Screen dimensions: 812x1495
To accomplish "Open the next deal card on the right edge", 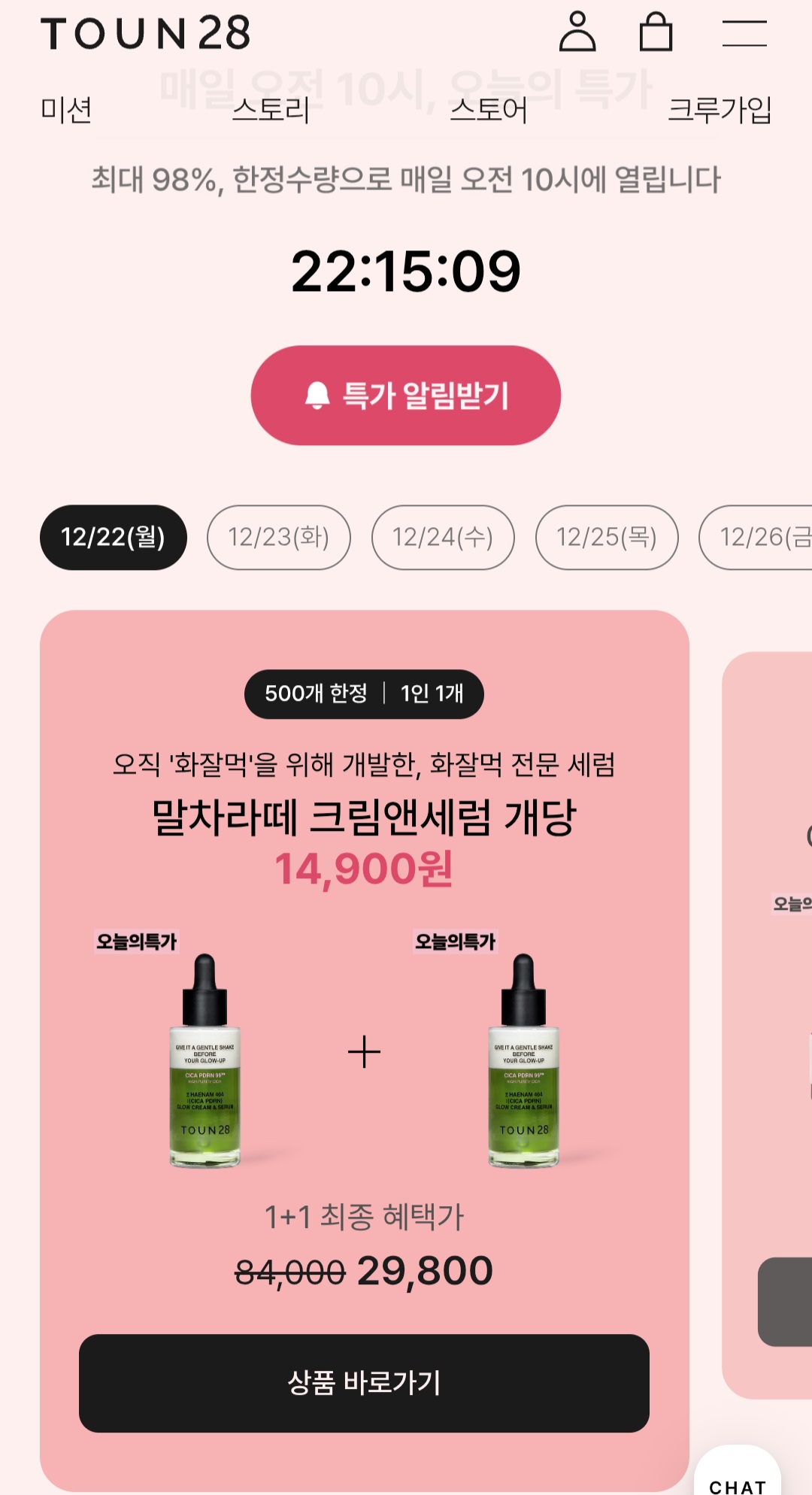I will pyautogui.click(x=767, y=1025).
